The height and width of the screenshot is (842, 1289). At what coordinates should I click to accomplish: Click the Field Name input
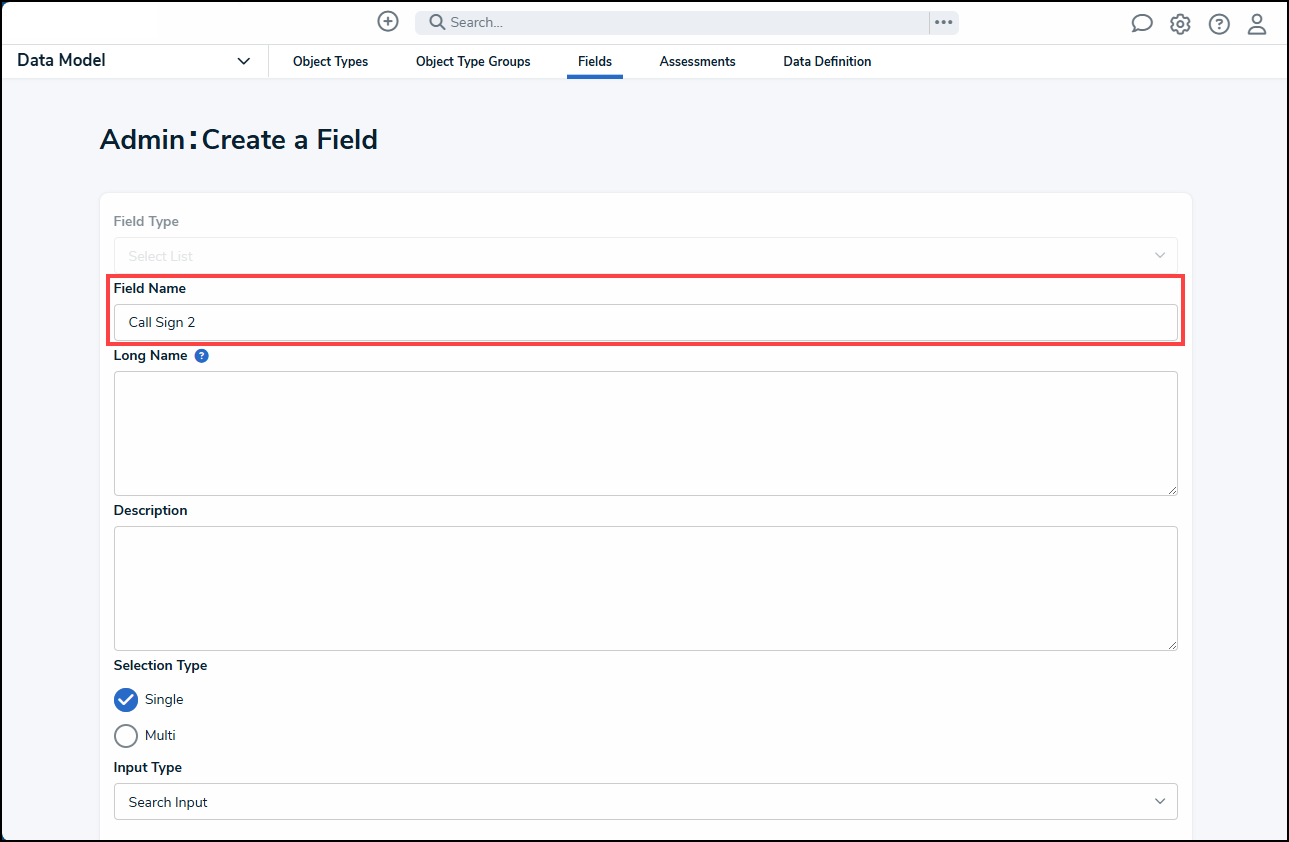646,322
